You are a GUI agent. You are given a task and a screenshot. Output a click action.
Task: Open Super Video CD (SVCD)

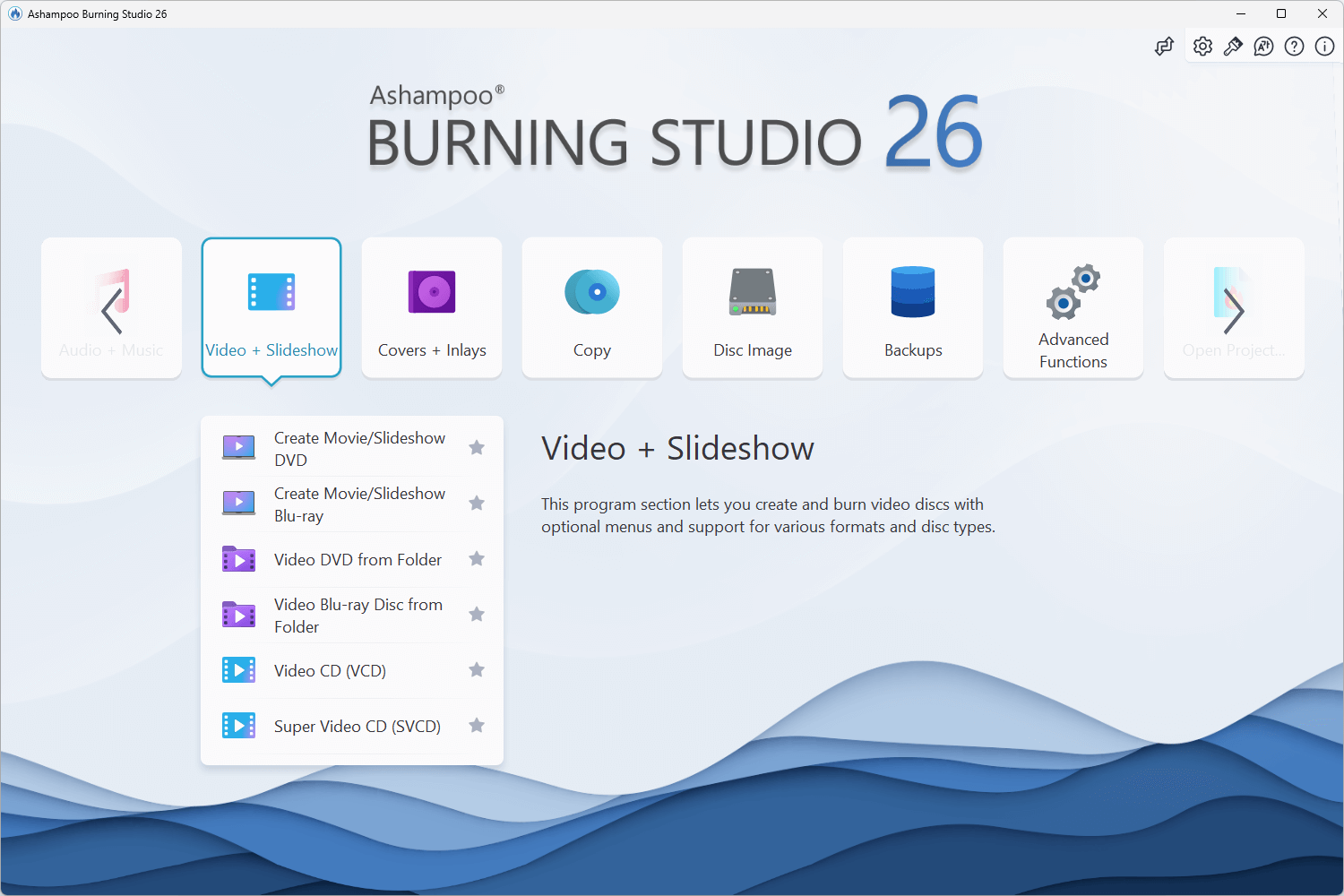[x=357, y=726]
